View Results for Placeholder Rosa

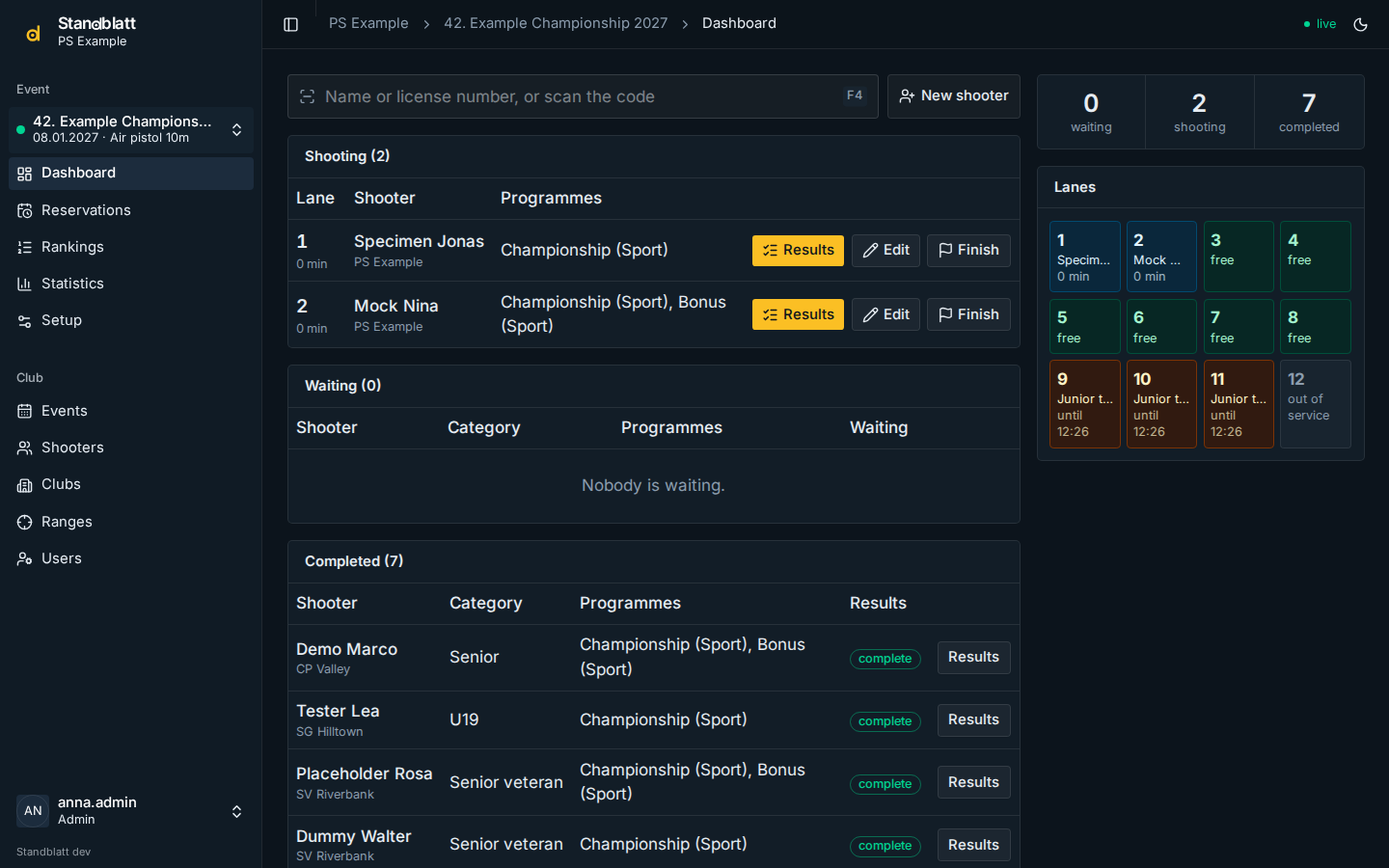click(974, 782)
